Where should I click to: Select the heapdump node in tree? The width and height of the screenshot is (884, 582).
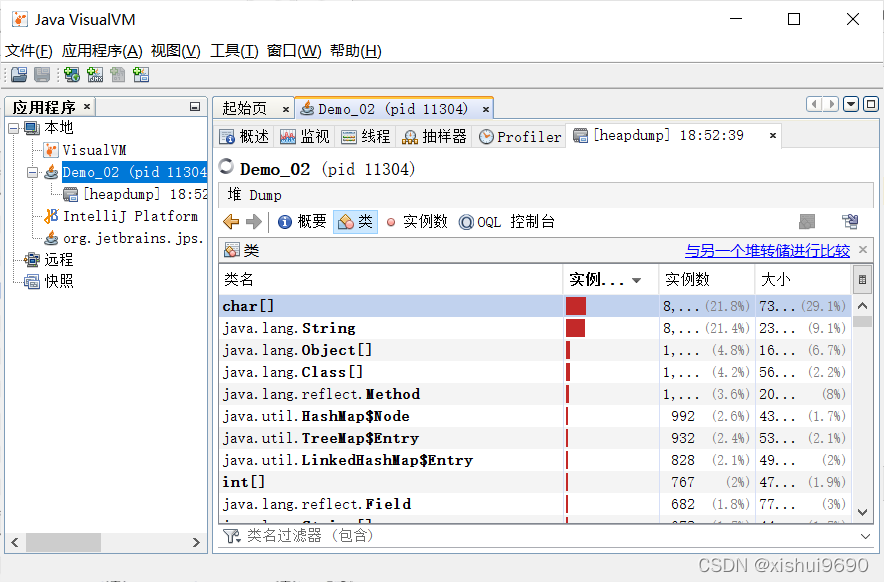(x=145, y=195)
